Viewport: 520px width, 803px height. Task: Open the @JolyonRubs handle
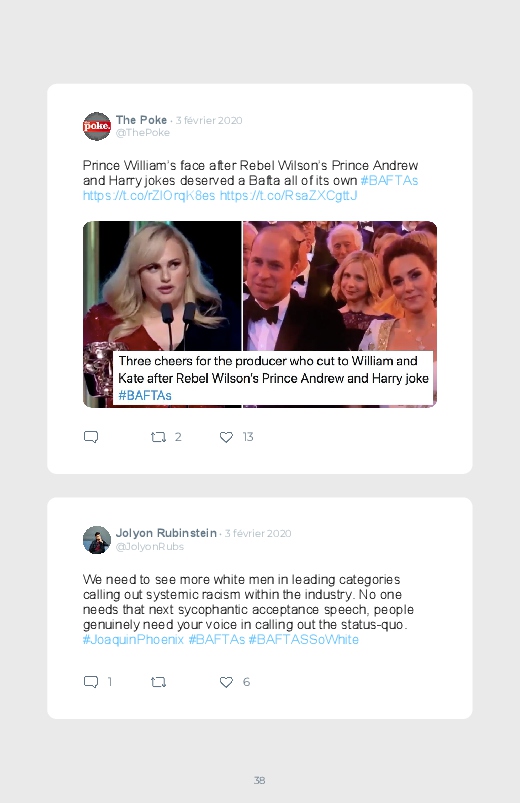(x=150, y=546)
